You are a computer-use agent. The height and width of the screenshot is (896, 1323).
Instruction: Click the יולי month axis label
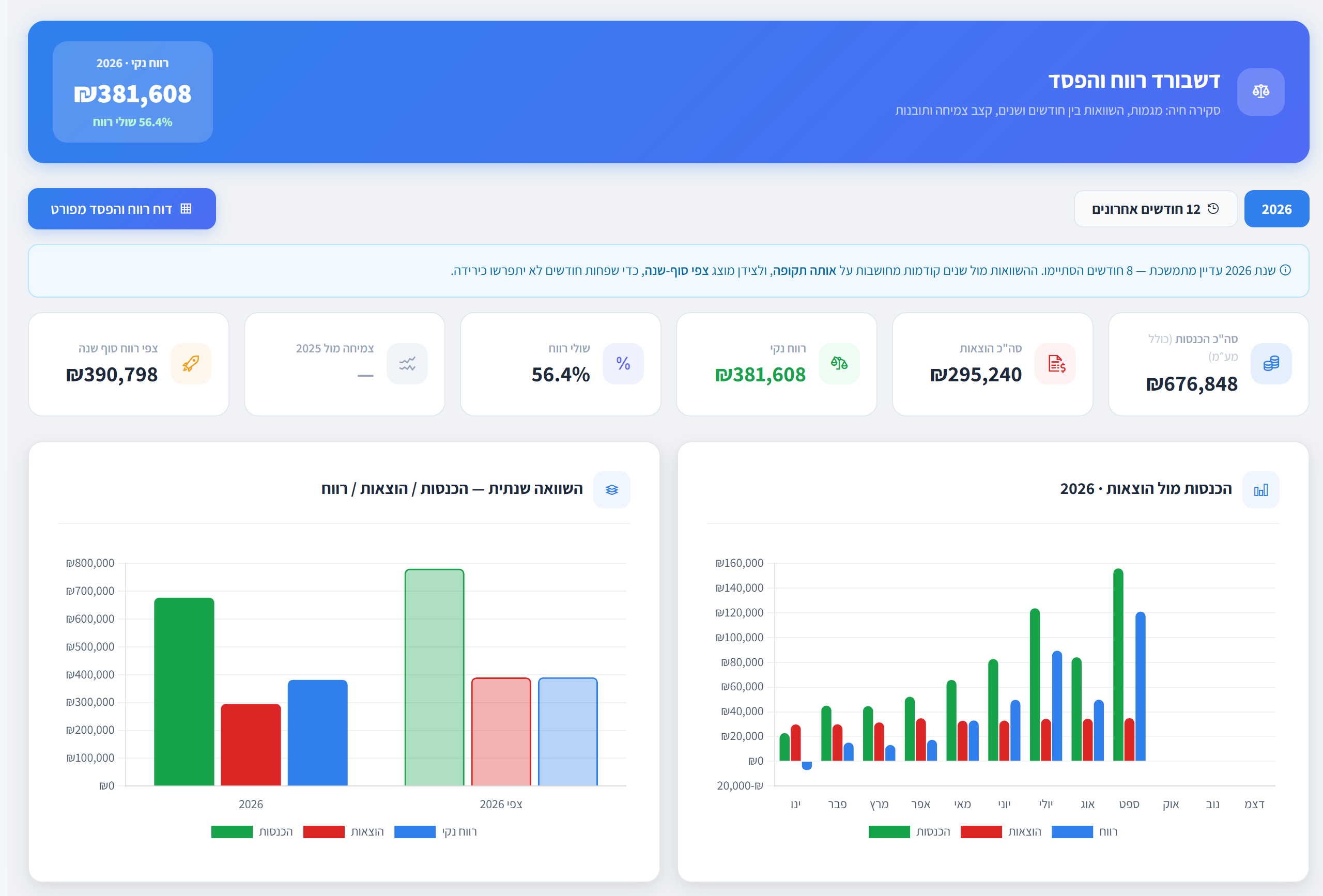click(x=1046, y=805)
